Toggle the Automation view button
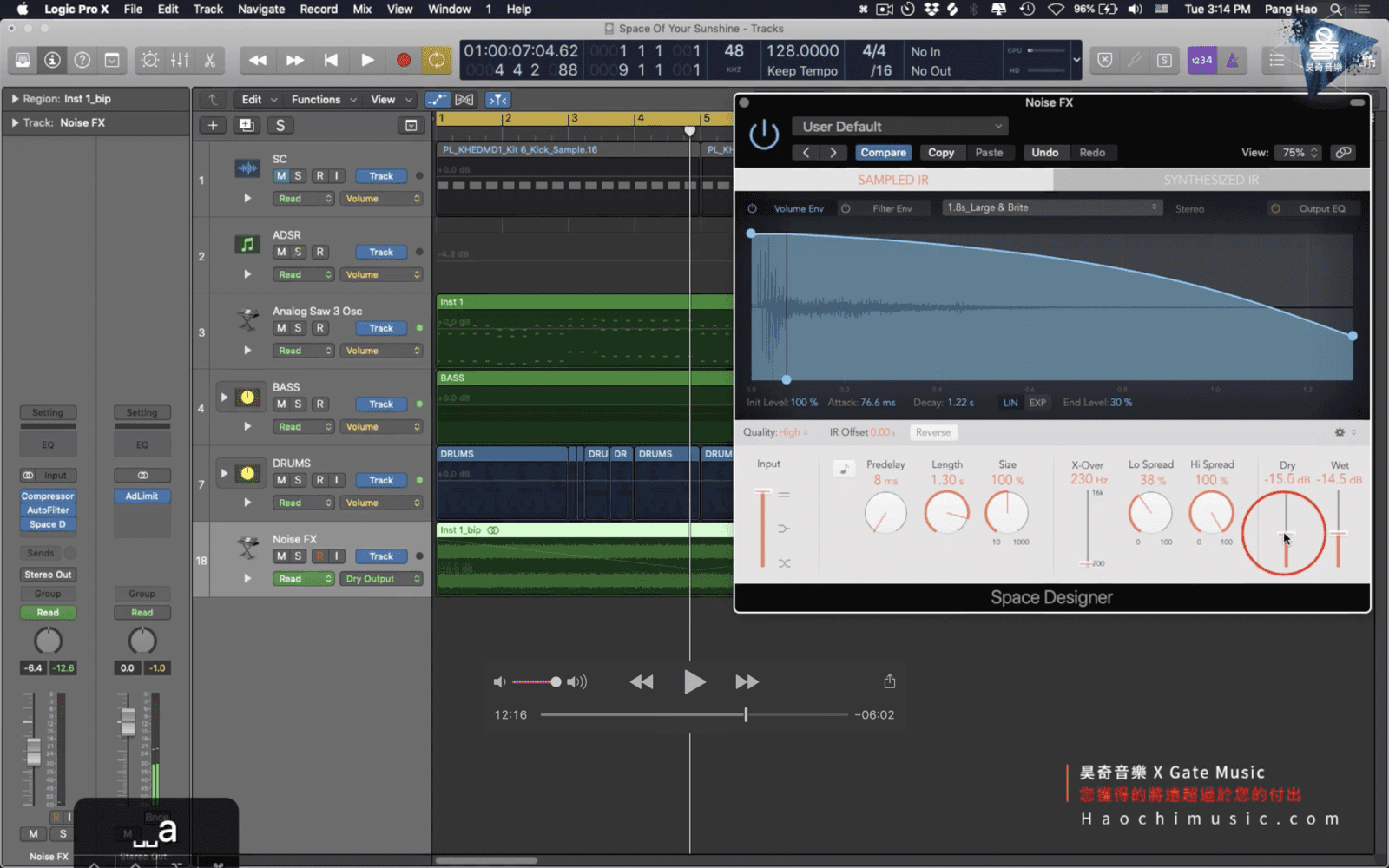Screen dimensions: 1389x868 click(x=438, y=100)
